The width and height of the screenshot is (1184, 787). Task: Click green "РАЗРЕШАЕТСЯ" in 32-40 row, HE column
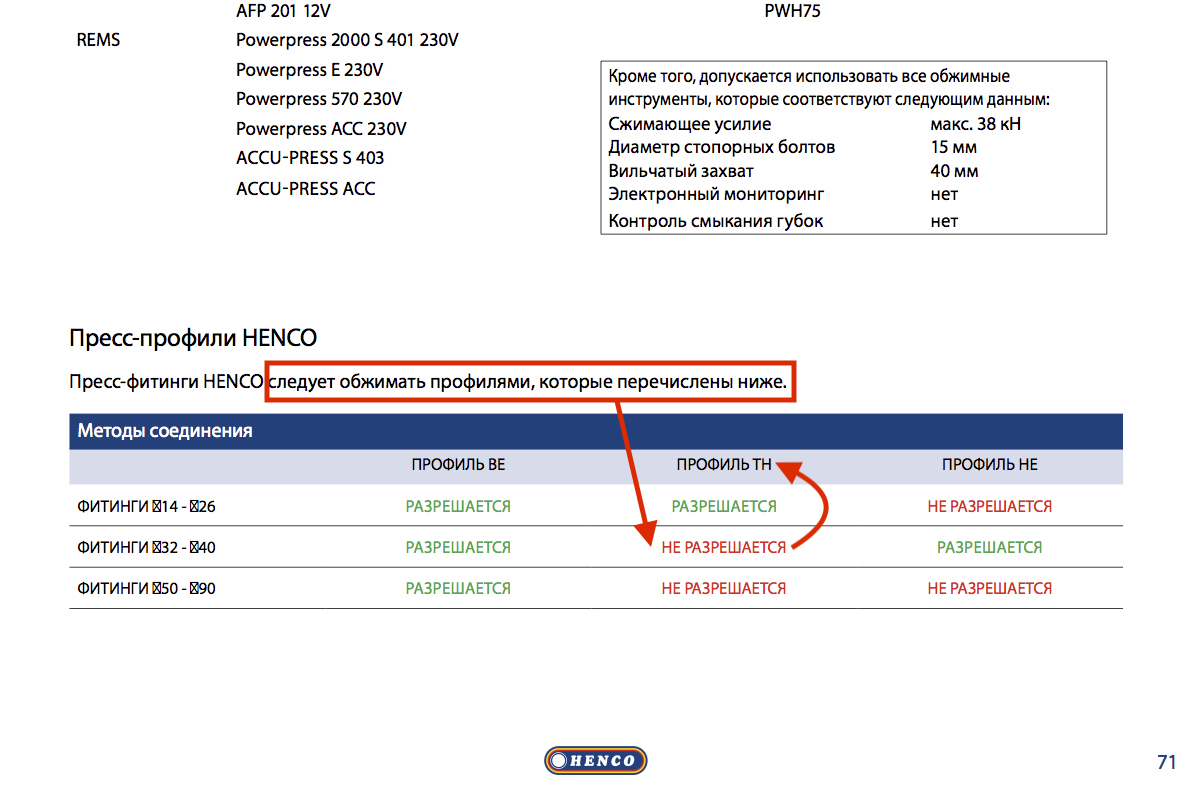point(989,548)
